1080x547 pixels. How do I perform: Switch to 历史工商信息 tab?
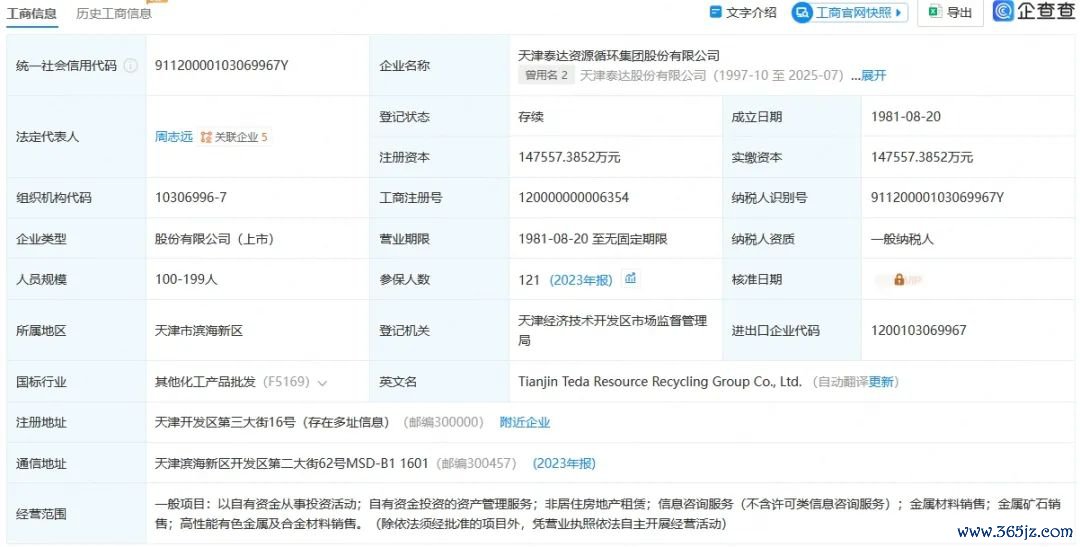(x=114, y=13)
